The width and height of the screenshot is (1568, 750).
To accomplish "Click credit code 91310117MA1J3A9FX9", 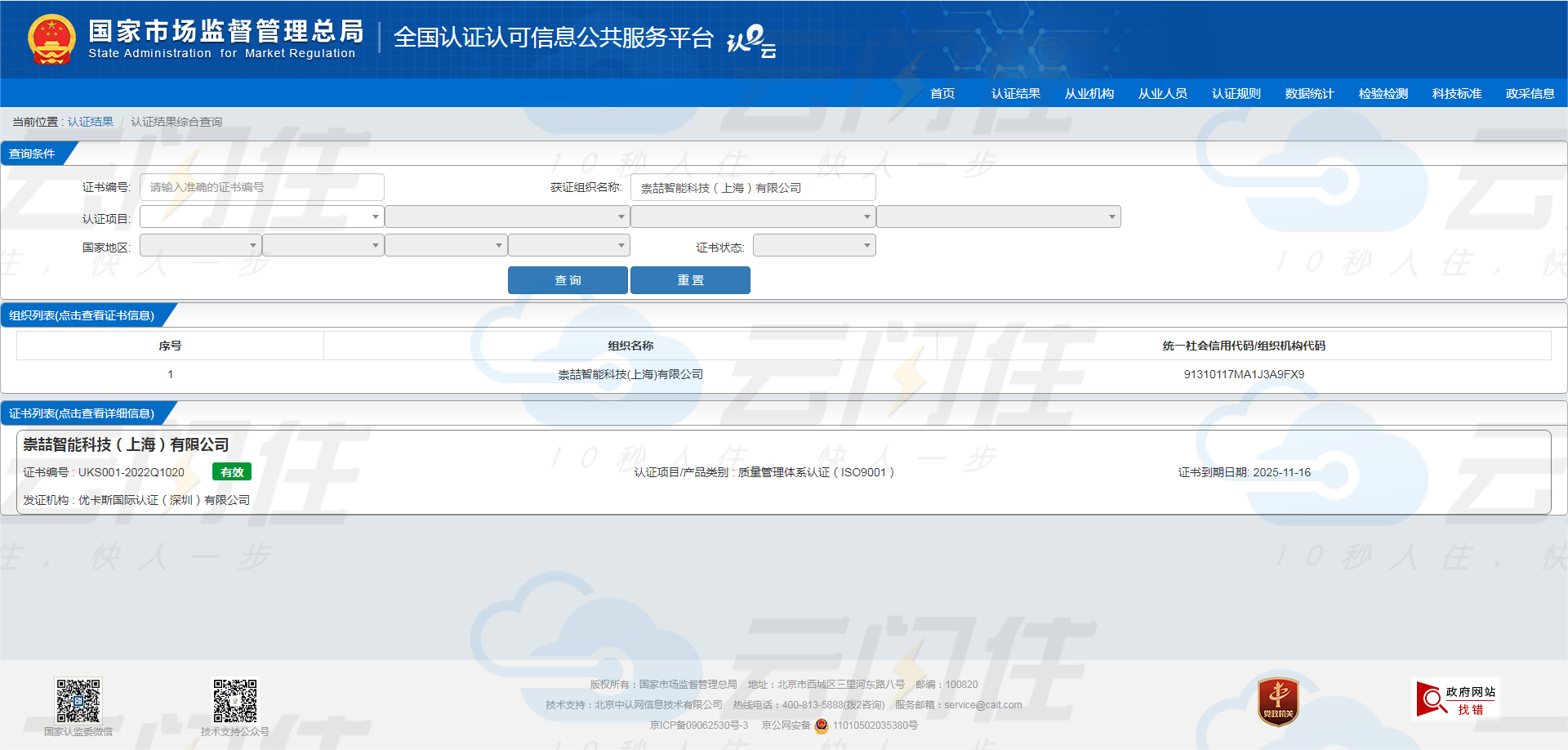I will pyautogui.click(x=1244, y=374).
